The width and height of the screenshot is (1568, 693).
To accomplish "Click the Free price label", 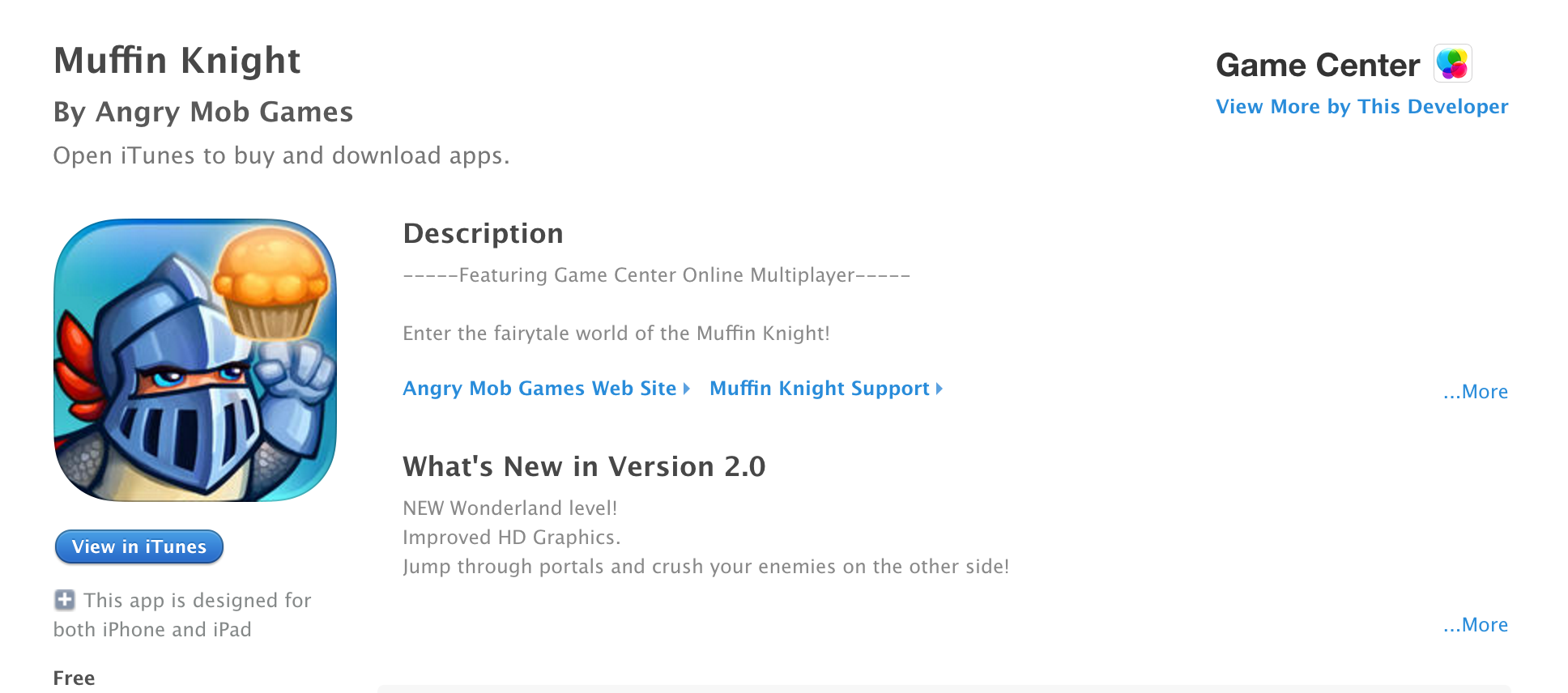I will (75, 678).
